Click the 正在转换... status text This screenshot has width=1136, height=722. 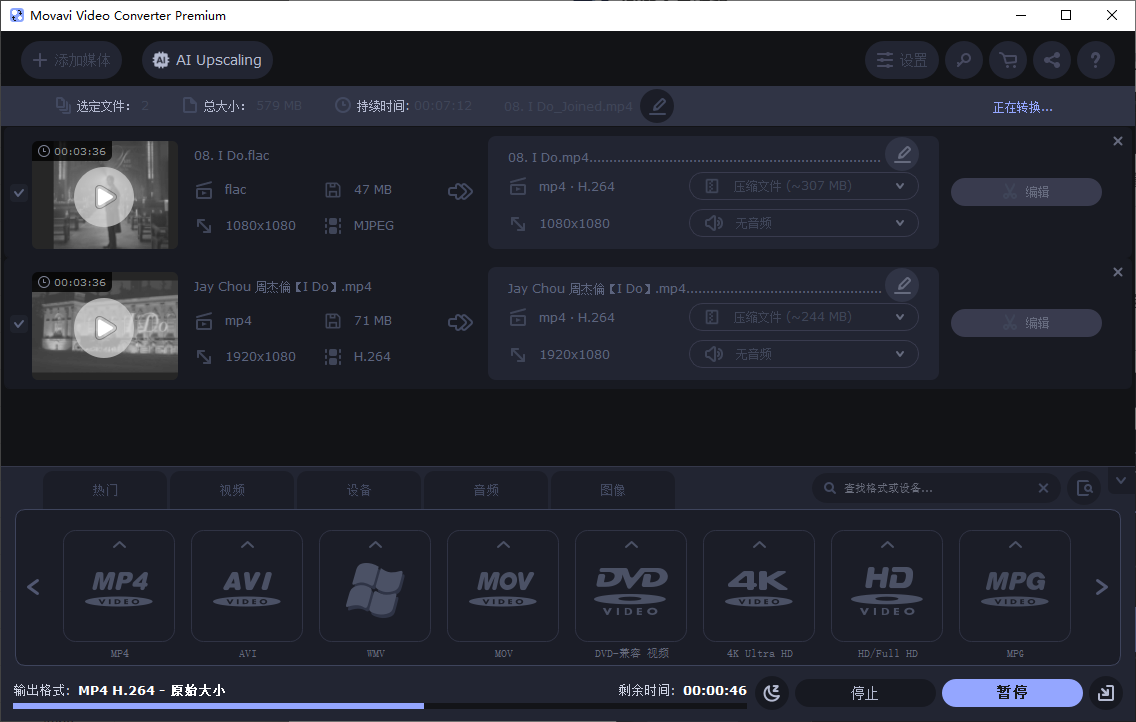(1022, 107)
